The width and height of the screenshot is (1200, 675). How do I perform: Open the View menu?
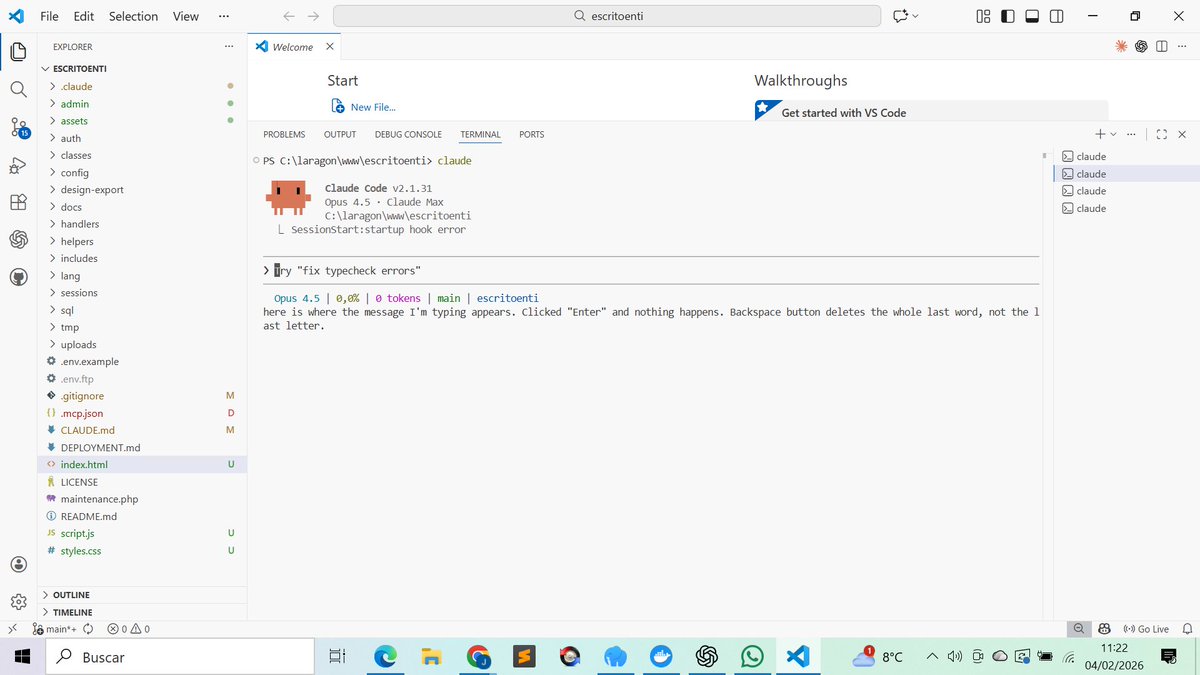[x=186, y=16]
